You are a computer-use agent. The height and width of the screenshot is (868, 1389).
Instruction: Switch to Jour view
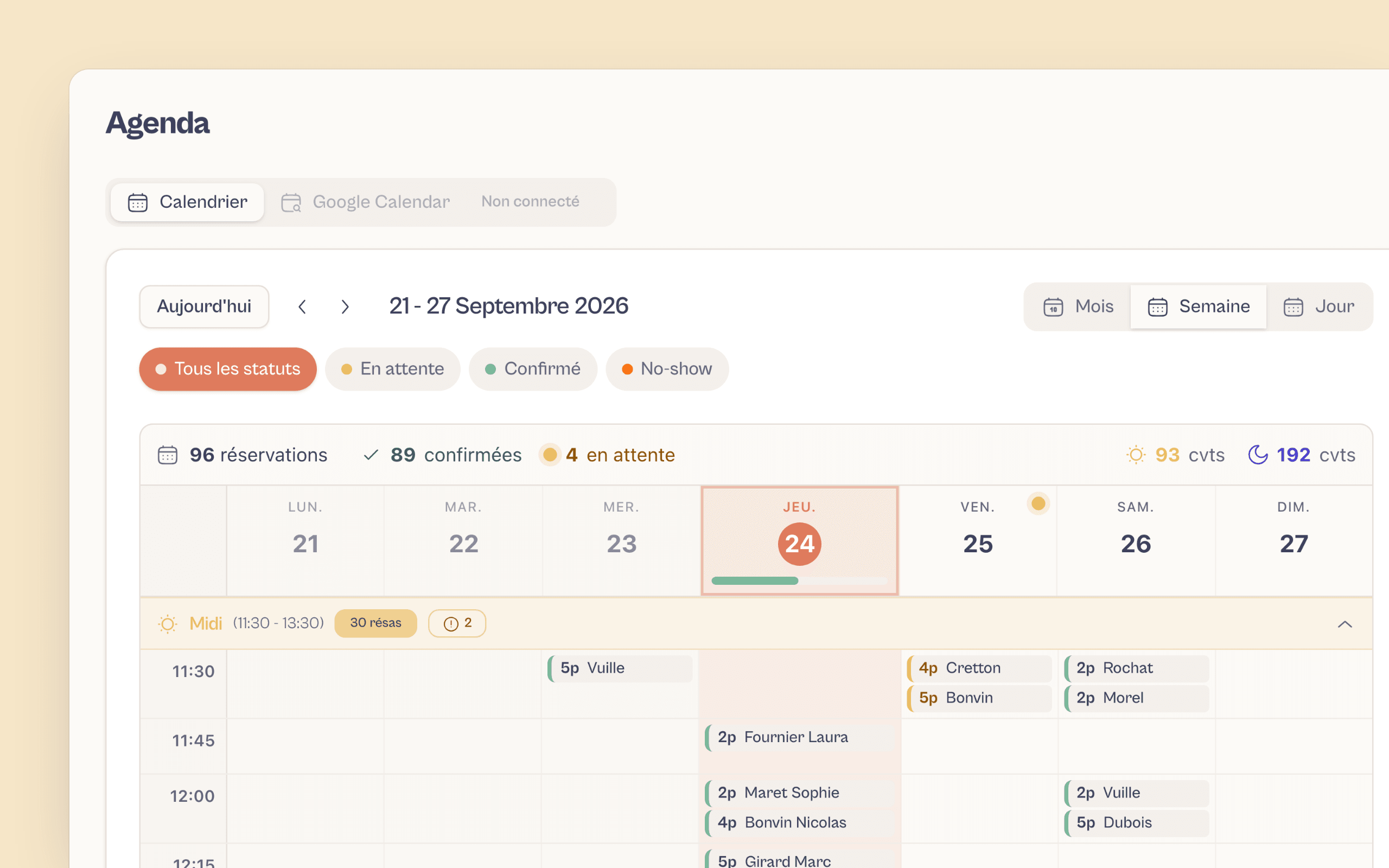(x=1319, y=307)
